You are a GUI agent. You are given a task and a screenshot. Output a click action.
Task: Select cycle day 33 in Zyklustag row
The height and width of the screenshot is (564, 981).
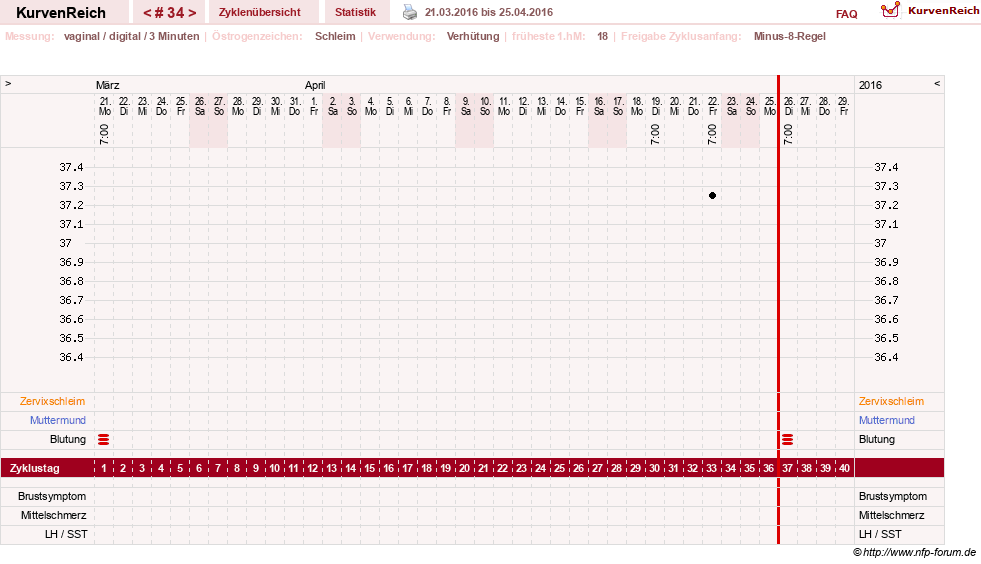tap(711, 468)
